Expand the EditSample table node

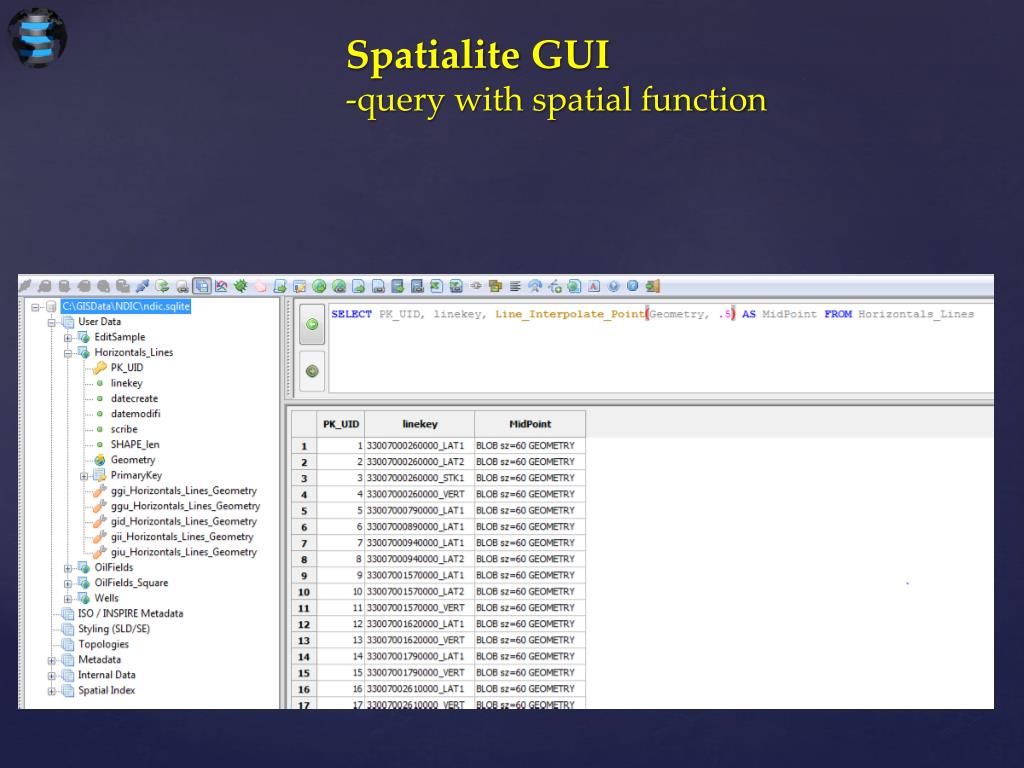point(68,338)
